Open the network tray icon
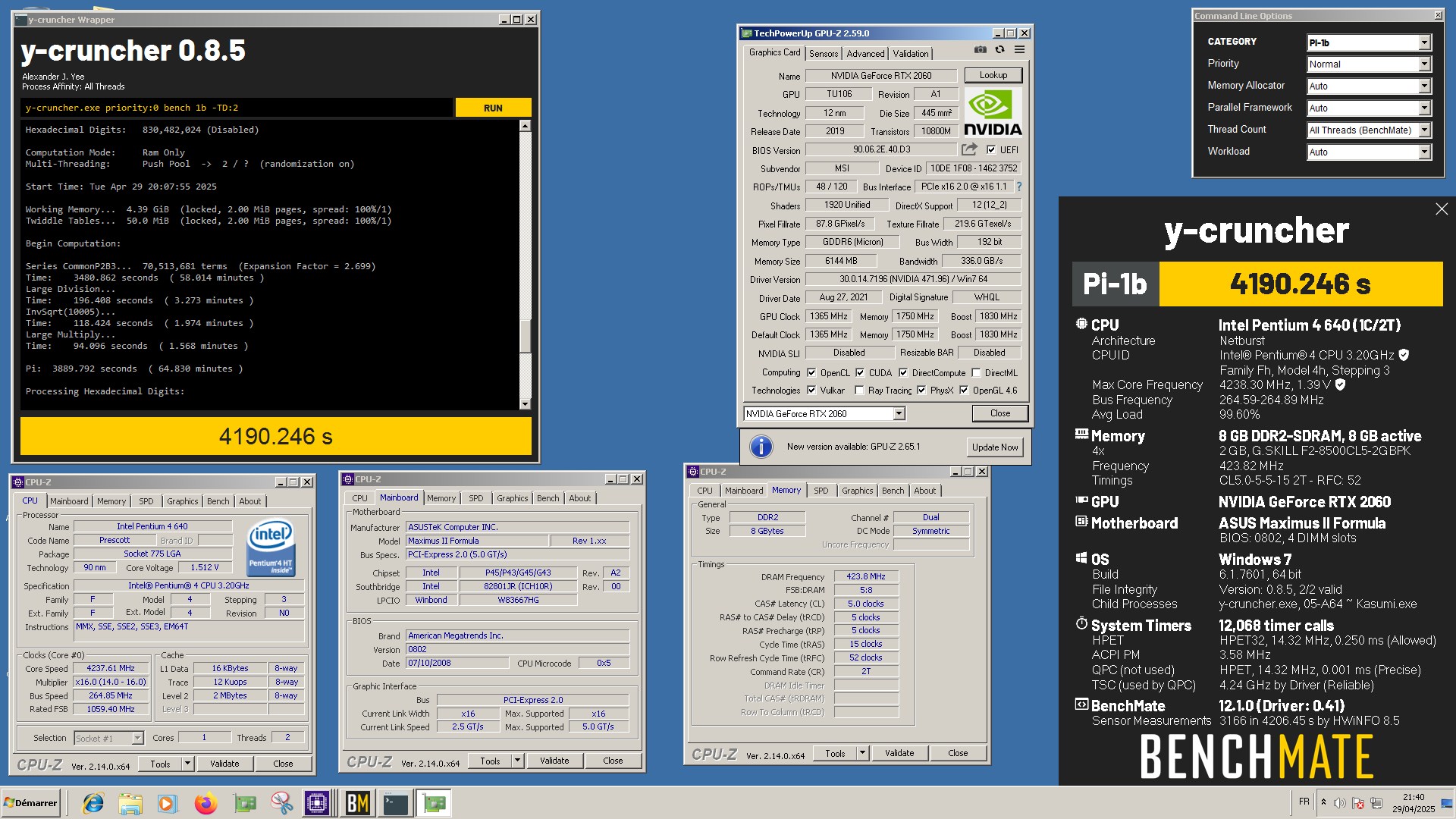 (x=1376, y=803)
